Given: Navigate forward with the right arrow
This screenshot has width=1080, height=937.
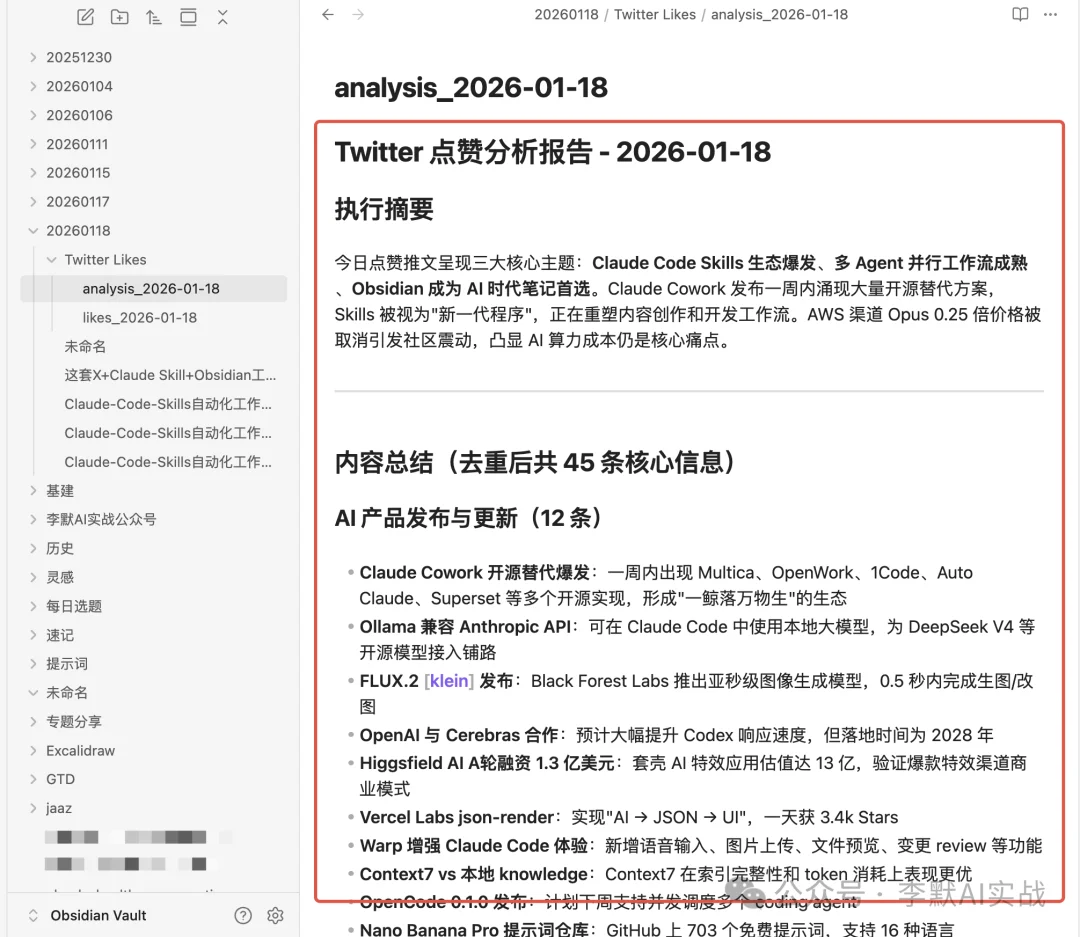Looking at the screenshot, I should click(x=358, y=14).
